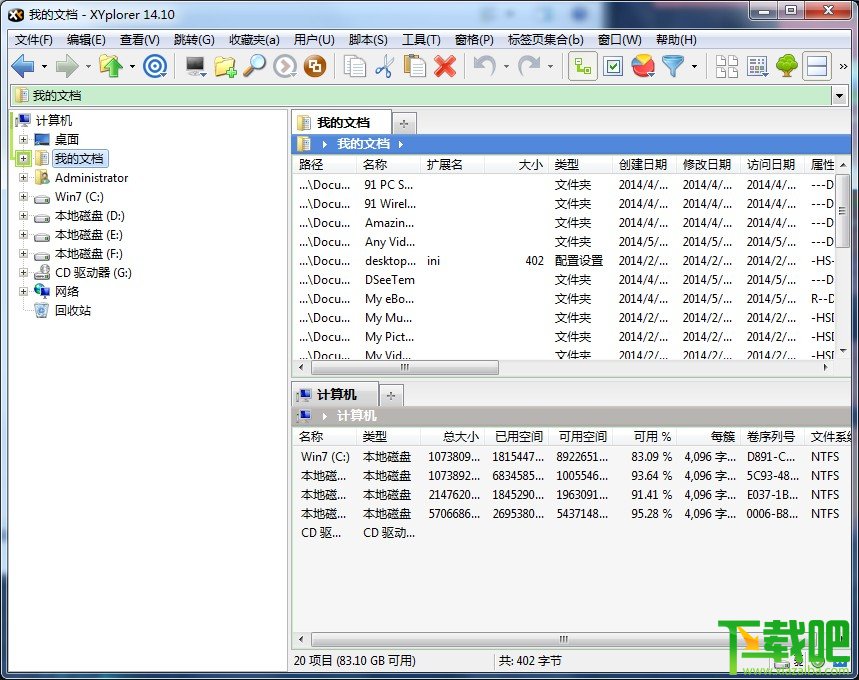
Task: Go up one folder level icon
Action: 111,66
